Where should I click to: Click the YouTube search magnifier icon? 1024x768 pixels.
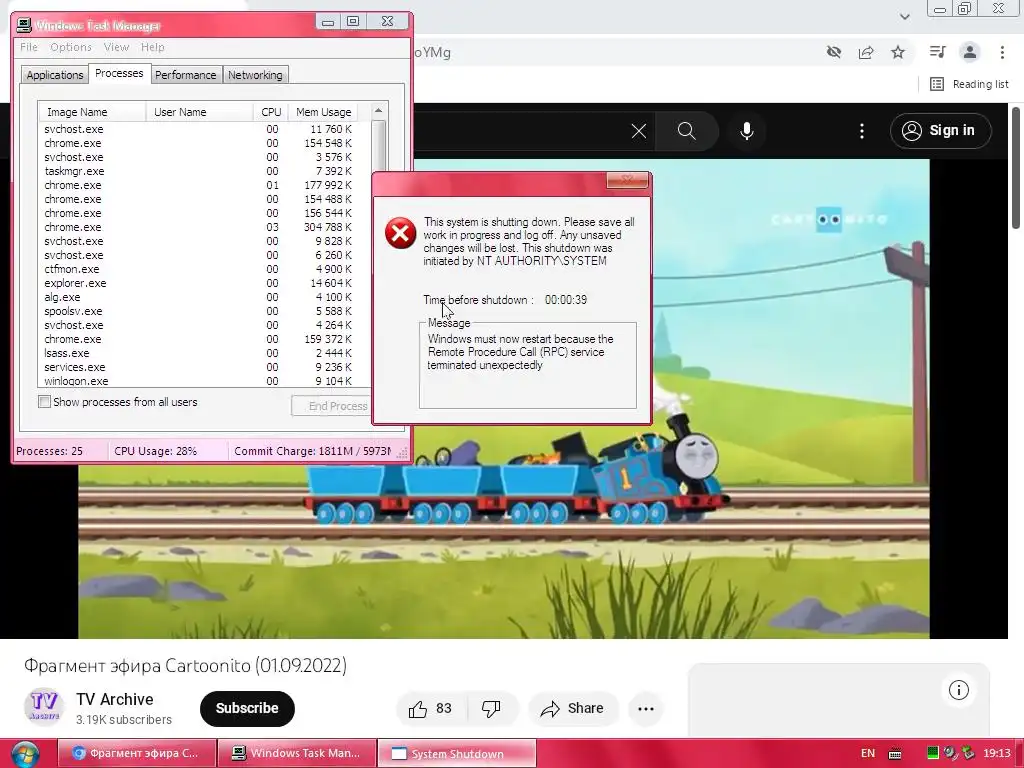coord(686,131)
